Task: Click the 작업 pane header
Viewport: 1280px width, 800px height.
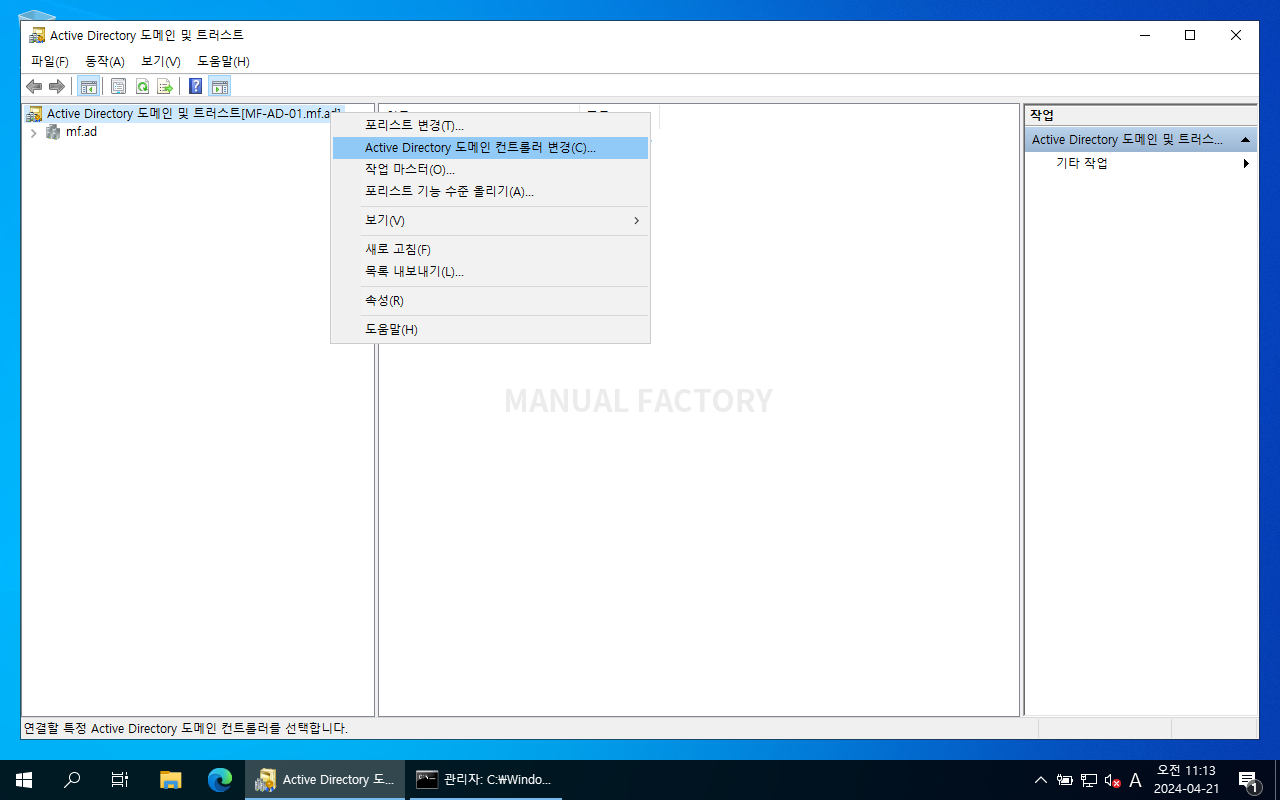Action: coord(1141,116)
